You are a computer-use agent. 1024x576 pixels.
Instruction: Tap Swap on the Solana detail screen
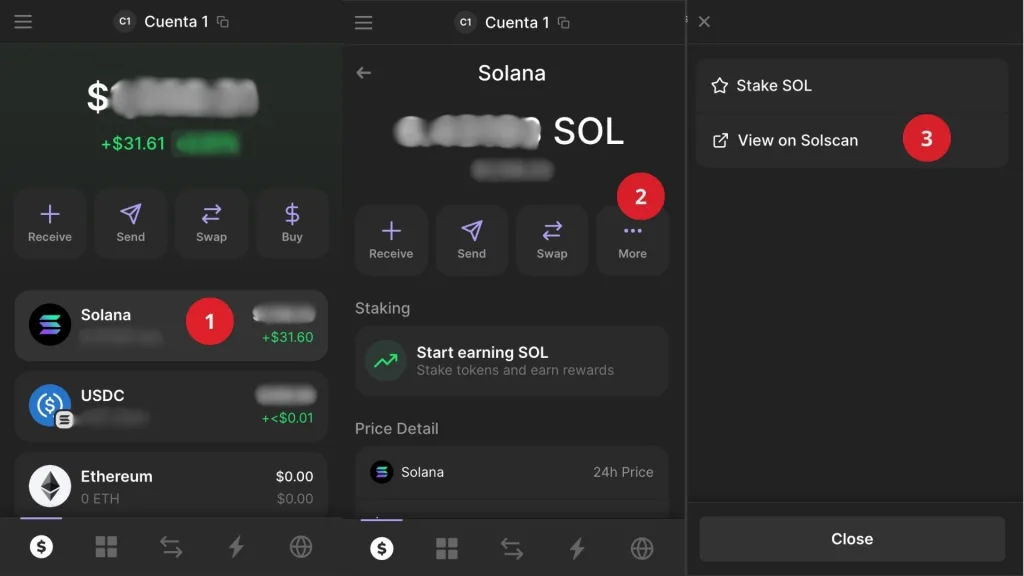pos(552,240)
